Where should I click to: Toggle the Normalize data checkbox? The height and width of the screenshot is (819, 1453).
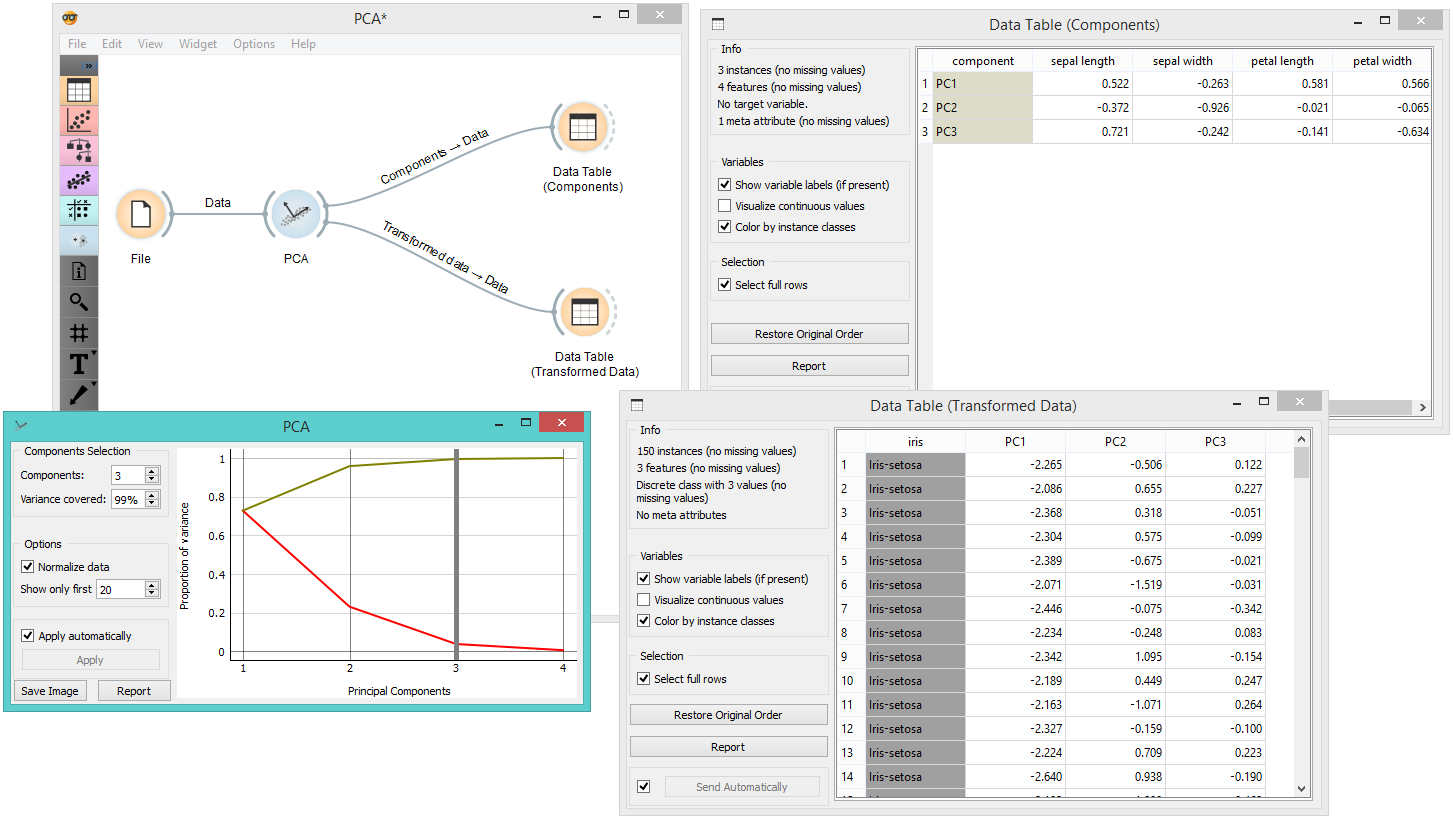point(28,567)
